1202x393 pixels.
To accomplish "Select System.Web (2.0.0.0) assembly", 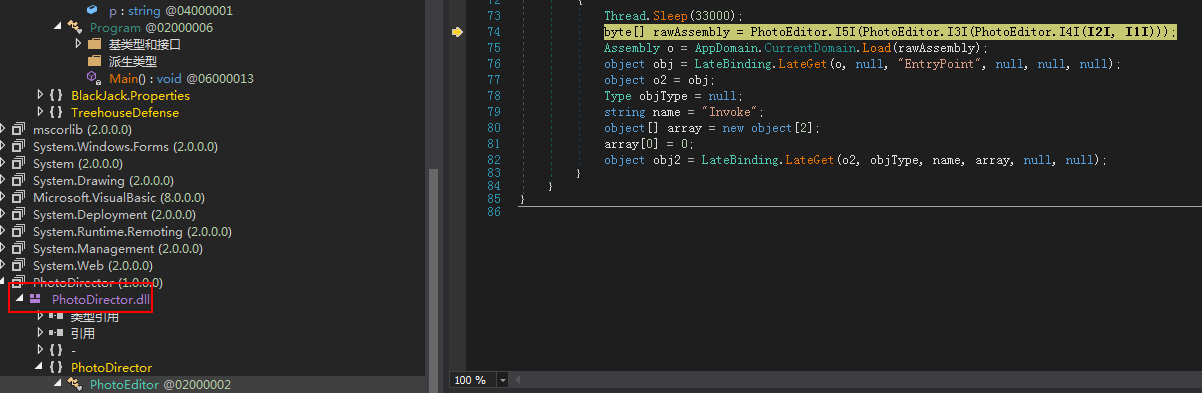I will [93, 265].
